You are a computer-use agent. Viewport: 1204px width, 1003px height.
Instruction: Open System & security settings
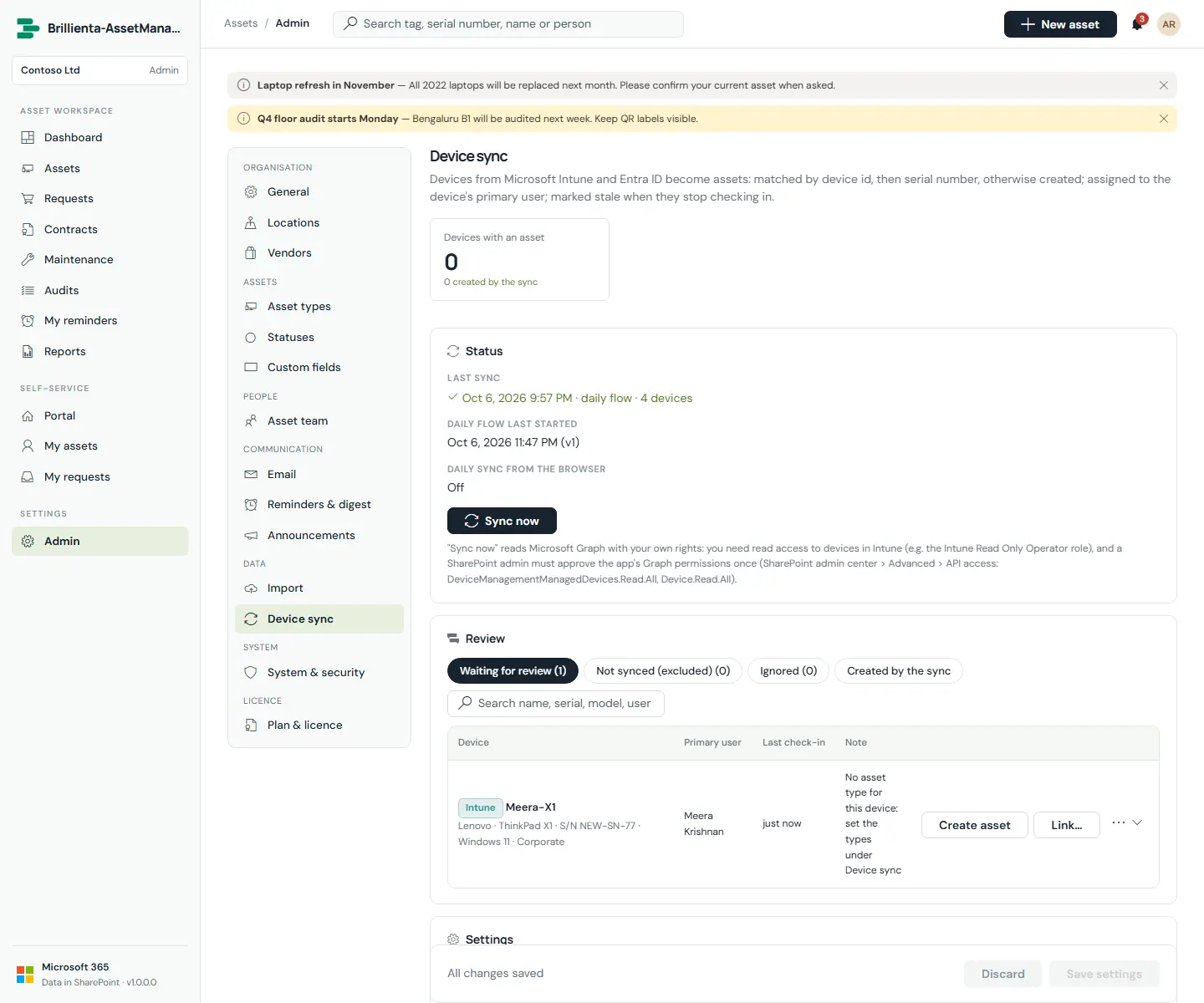tap(319, 672)
